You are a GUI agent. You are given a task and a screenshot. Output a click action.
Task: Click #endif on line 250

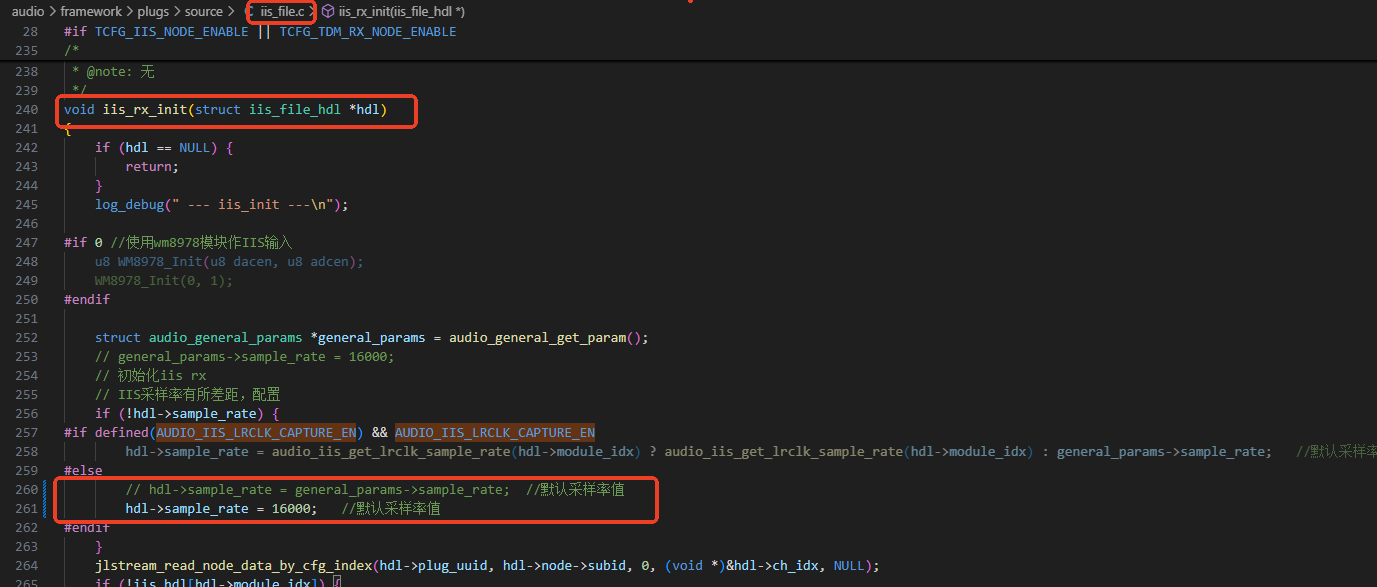[87, 300]
